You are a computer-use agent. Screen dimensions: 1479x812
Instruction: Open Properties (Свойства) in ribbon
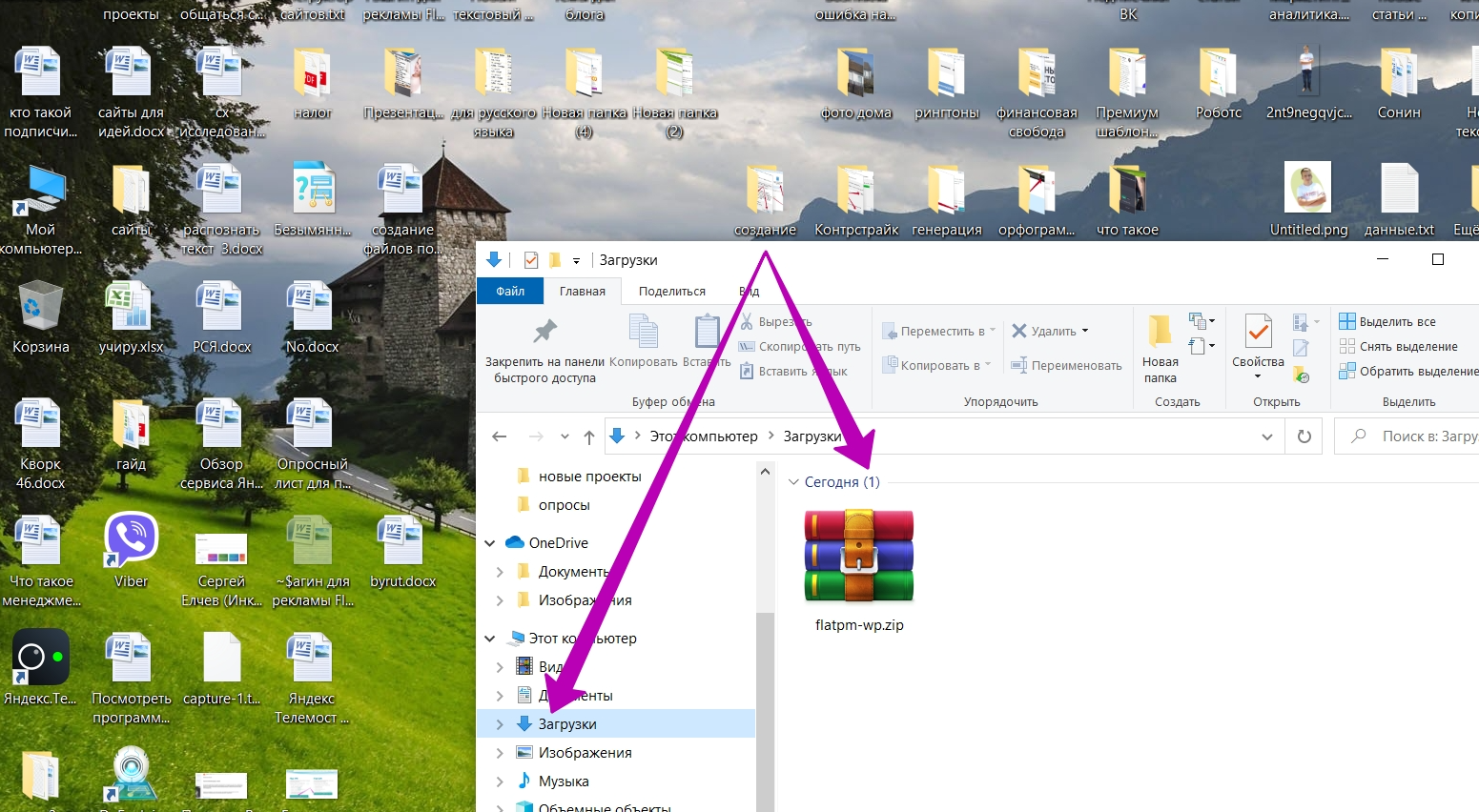point(1258,348)
